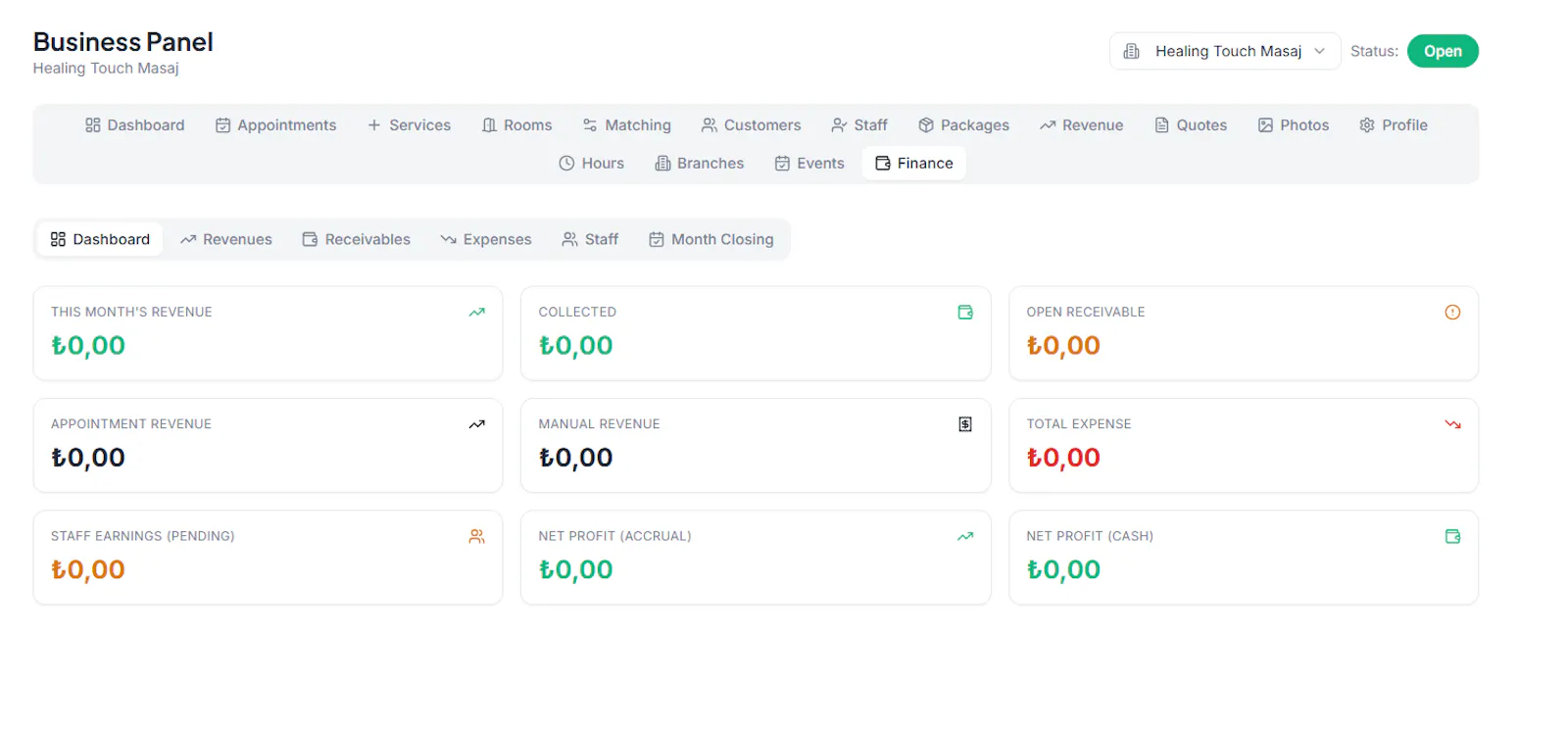Select the Receivables sub-tab
This screenshot has width=1568, height=734.
(357, 239)
